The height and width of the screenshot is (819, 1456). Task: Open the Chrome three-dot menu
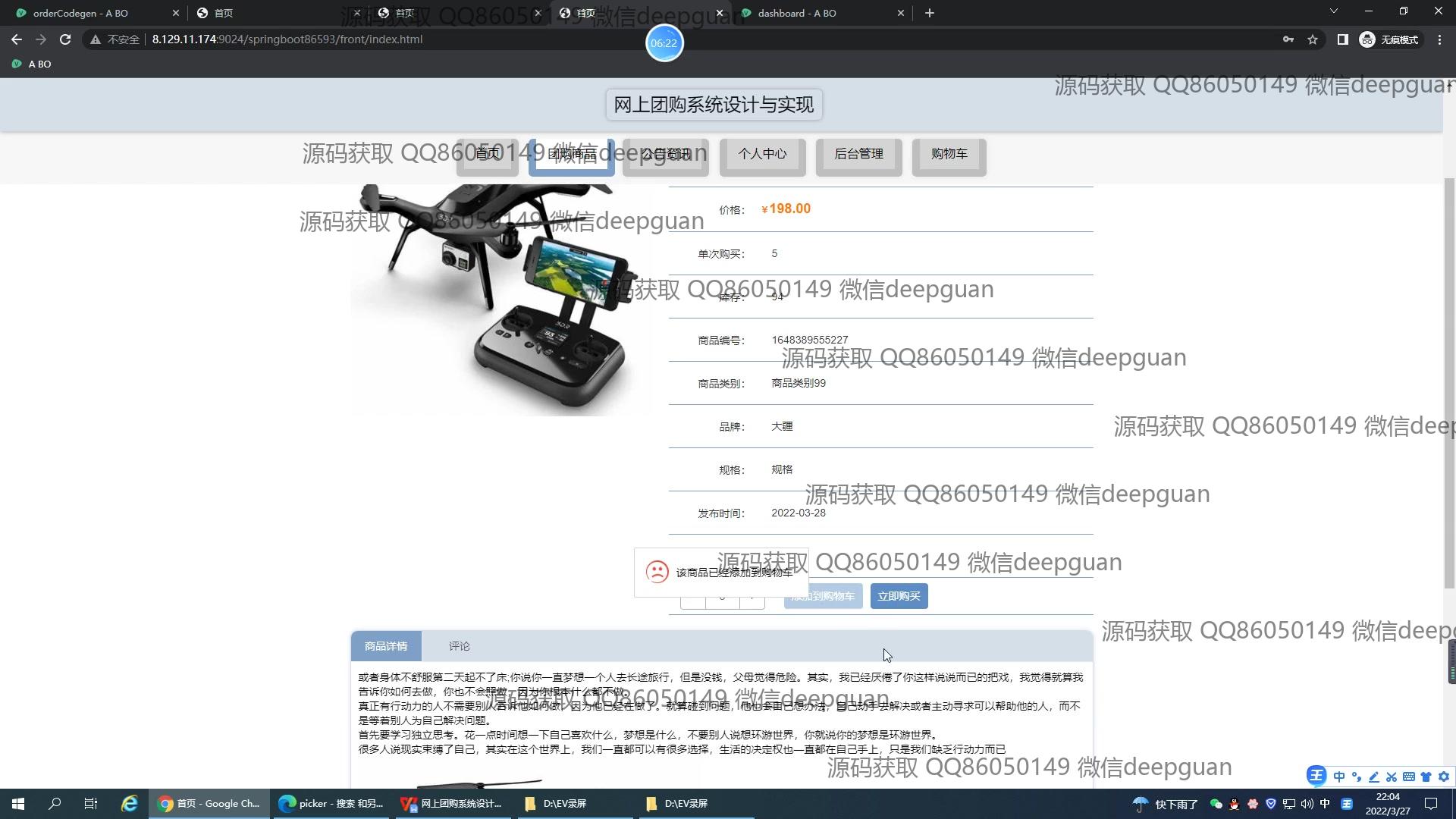pos(1439,39)
